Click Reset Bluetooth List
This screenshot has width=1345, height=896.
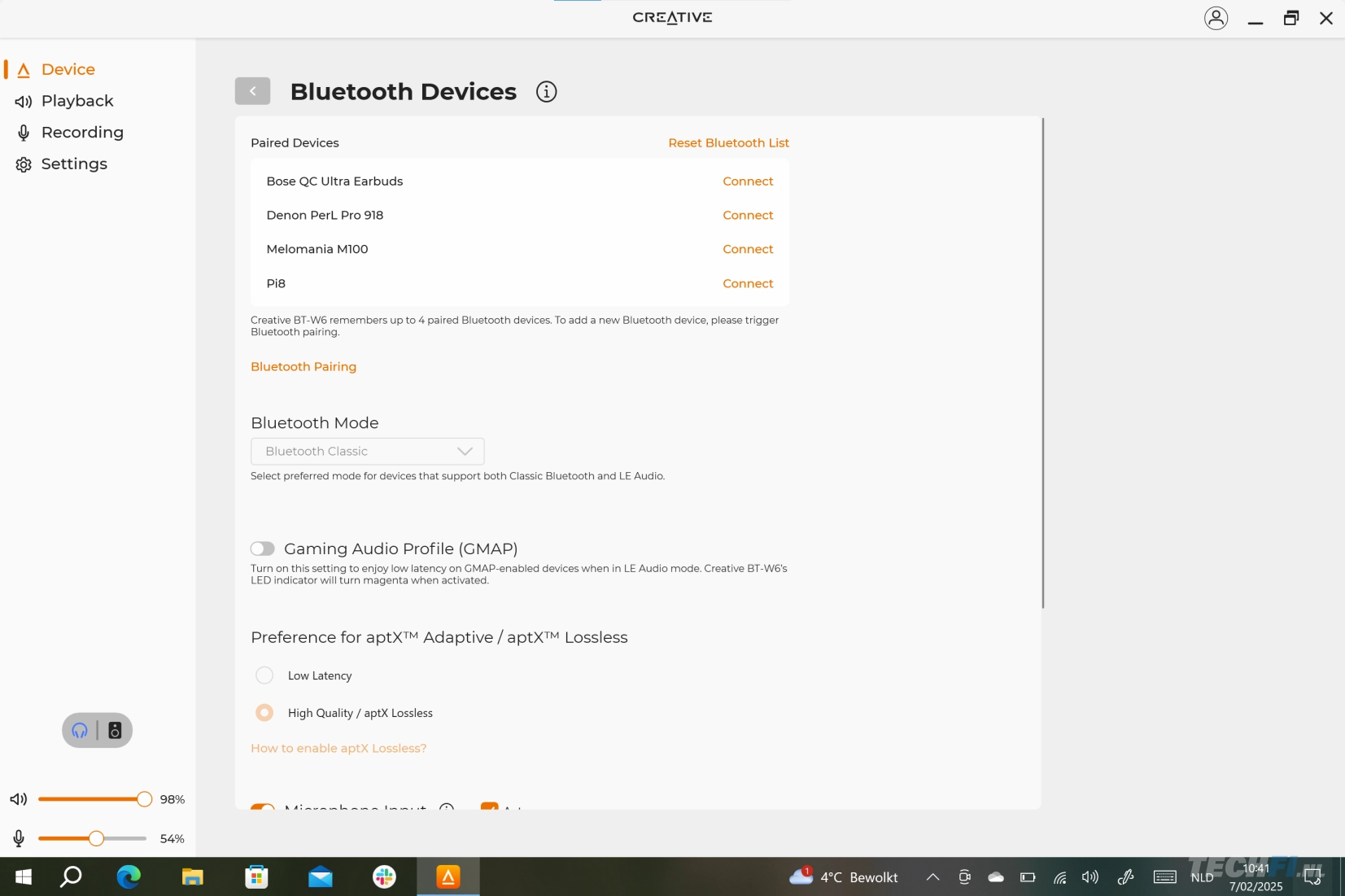click(728, 142)
